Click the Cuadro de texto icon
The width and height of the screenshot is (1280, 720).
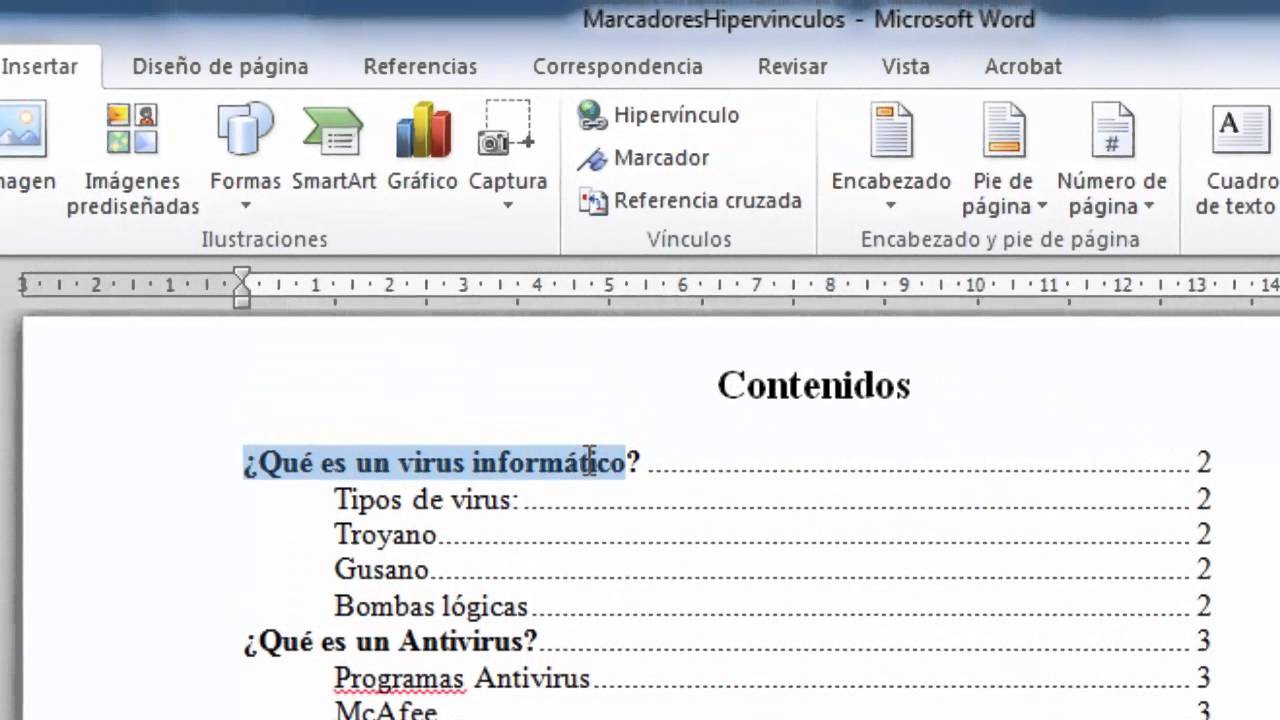click(x=1239, y=129)
